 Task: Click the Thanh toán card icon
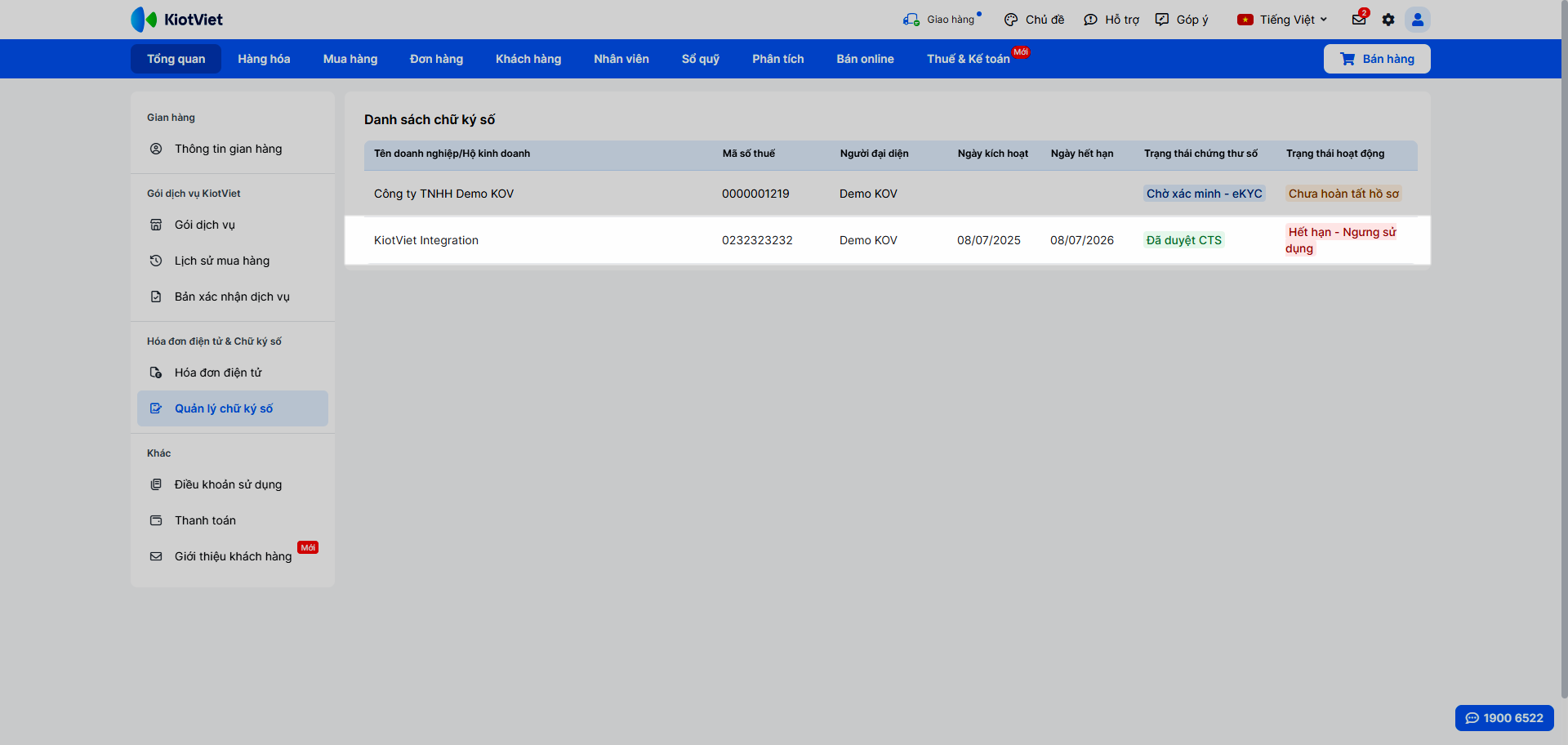tap(156, 520)
